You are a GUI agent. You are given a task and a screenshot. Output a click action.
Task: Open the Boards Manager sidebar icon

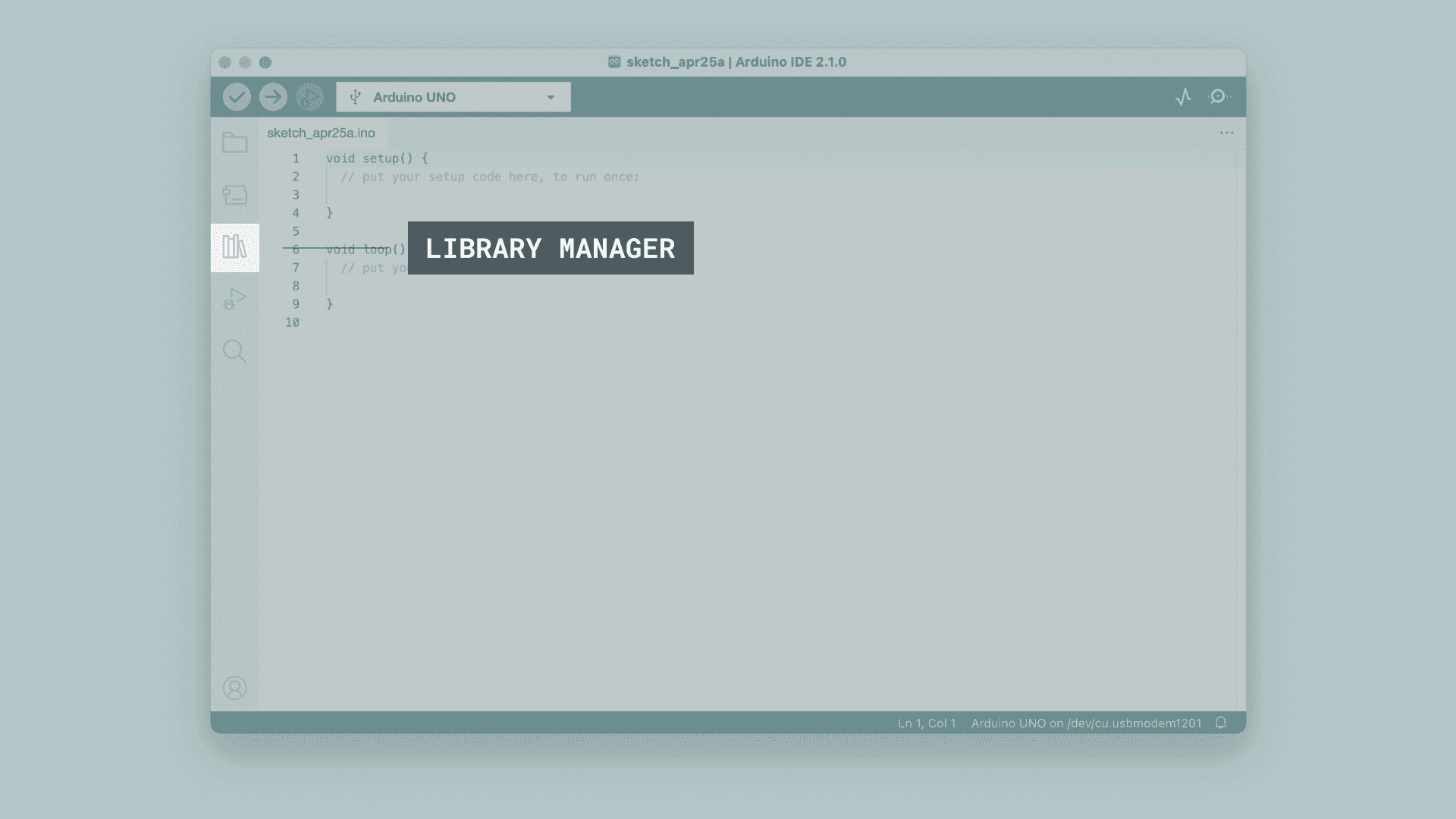pos(234,195)
